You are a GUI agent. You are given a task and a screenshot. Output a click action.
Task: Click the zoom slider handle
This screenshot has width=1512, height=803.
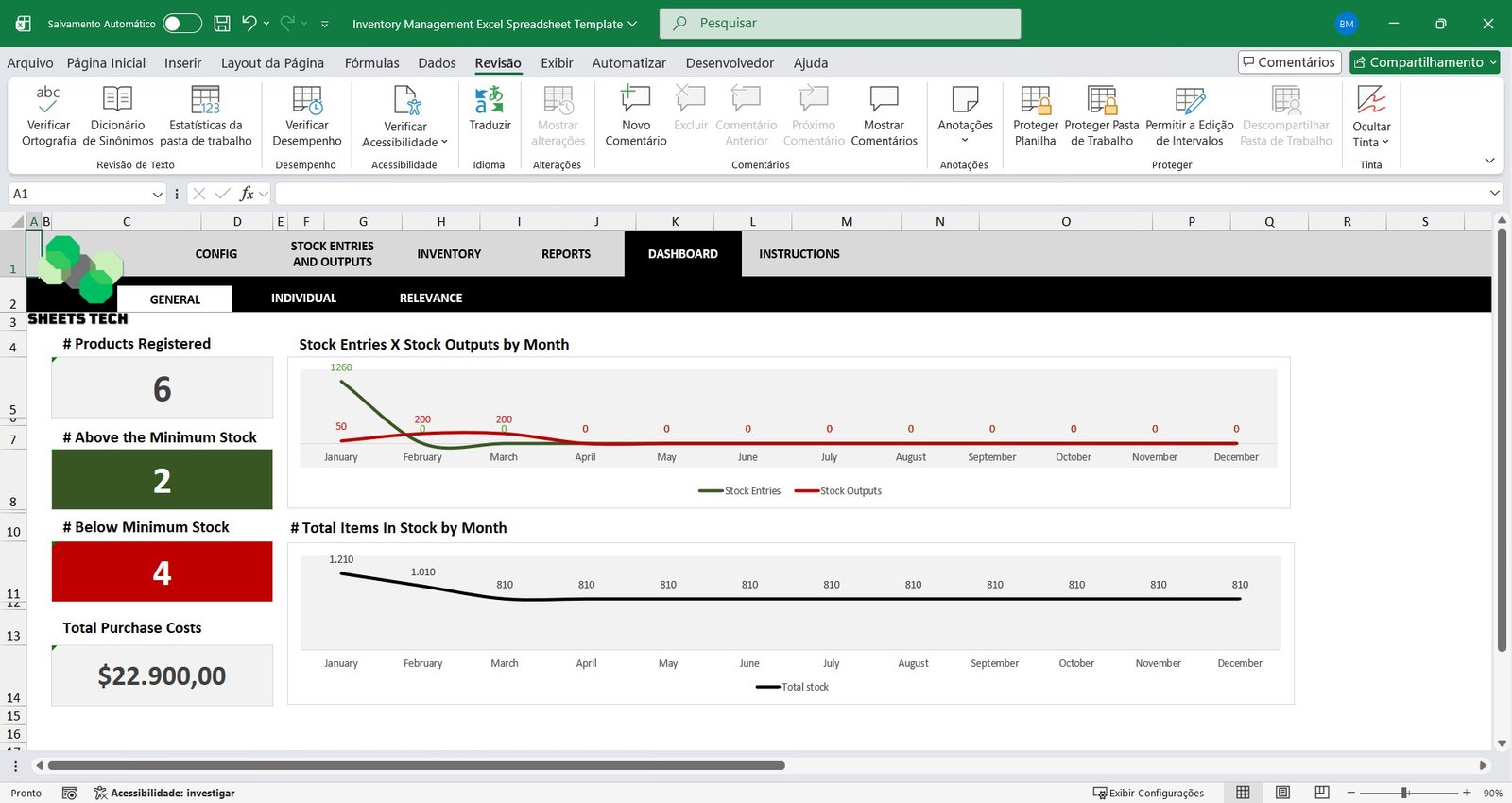pyautogui.click(x=1405, y=793)
